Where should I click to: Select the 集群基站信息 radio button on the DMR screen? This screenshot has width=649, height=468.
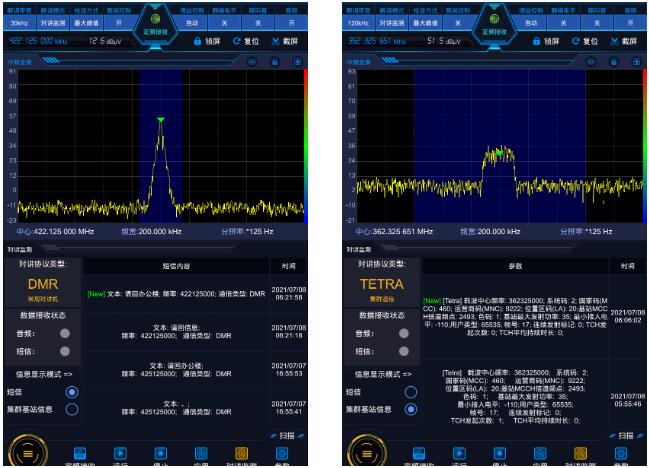tap(71, 409)
